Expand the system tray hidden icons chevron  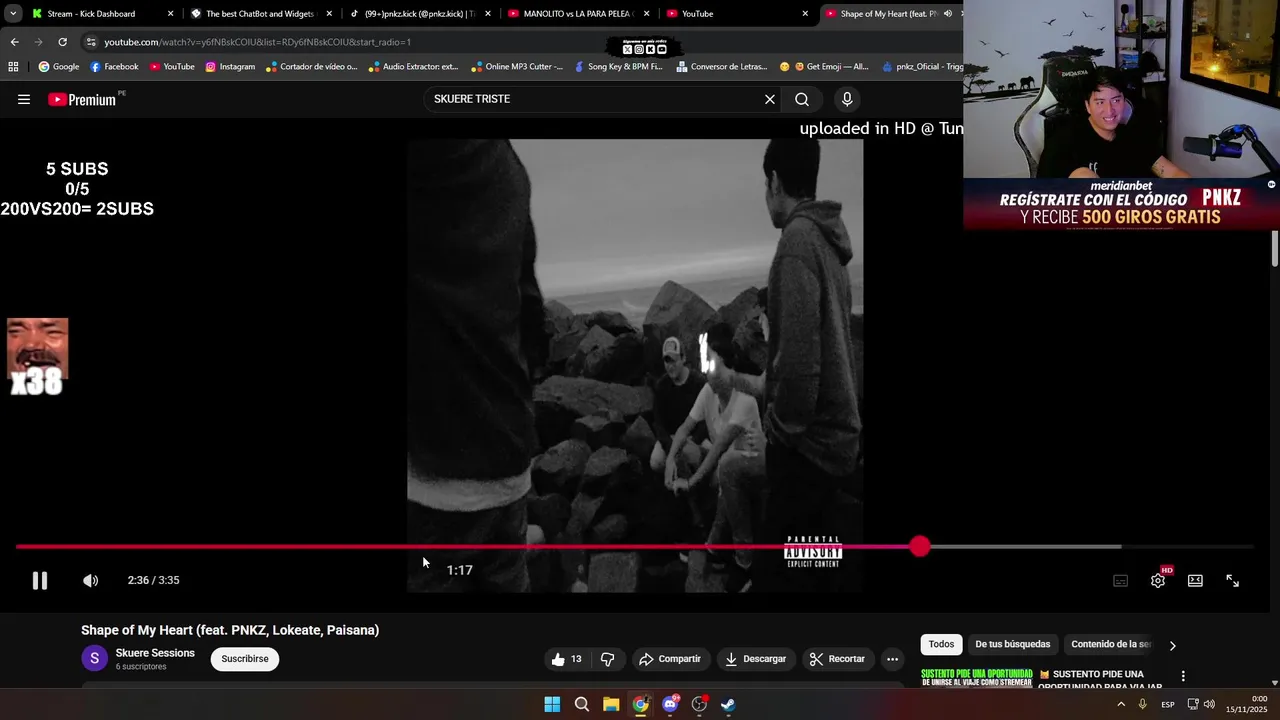(x=1121, y=705)
